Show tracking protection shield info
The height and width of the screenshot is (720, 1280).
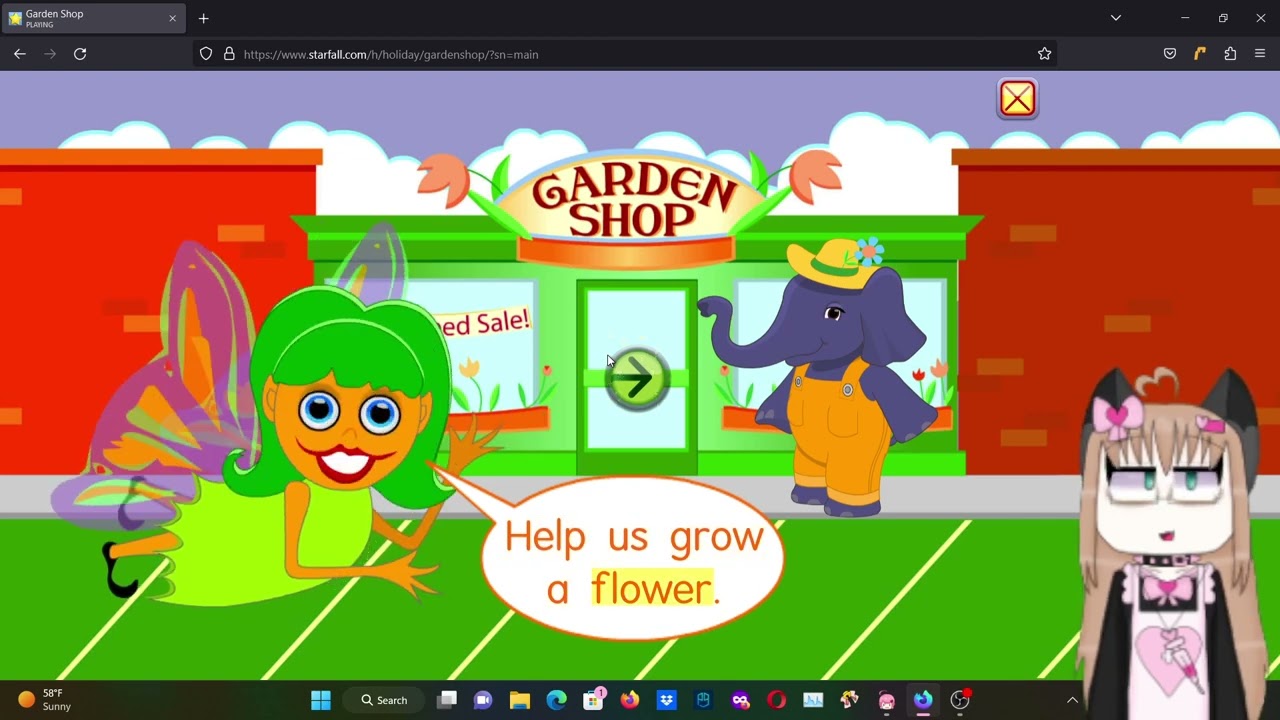206,54
